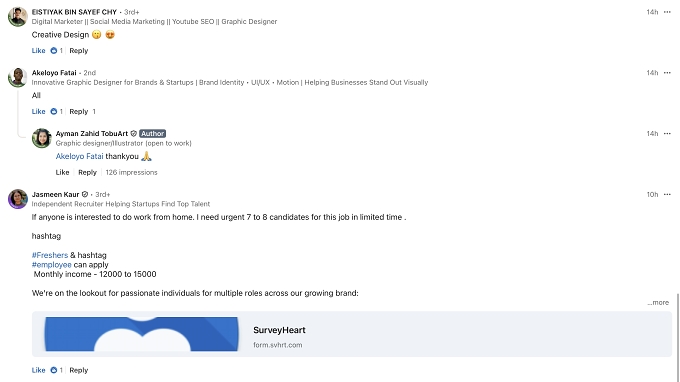The width and height of the screenshot is (680, 382).
Task: Like the Creative Design comment
Action: 38,51
